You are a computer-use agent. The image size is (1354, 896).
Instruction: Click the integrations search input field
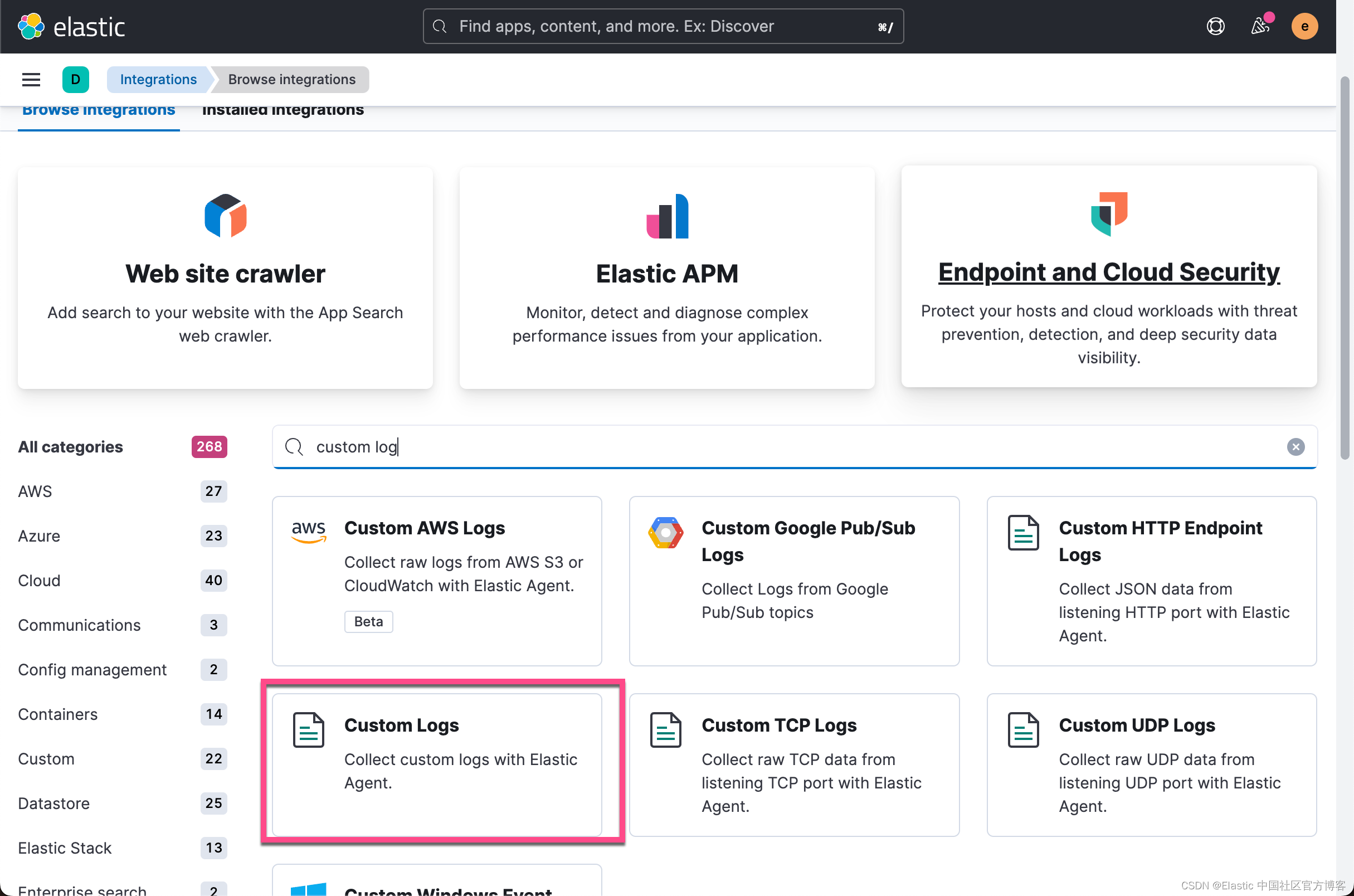tap(795, 447)
